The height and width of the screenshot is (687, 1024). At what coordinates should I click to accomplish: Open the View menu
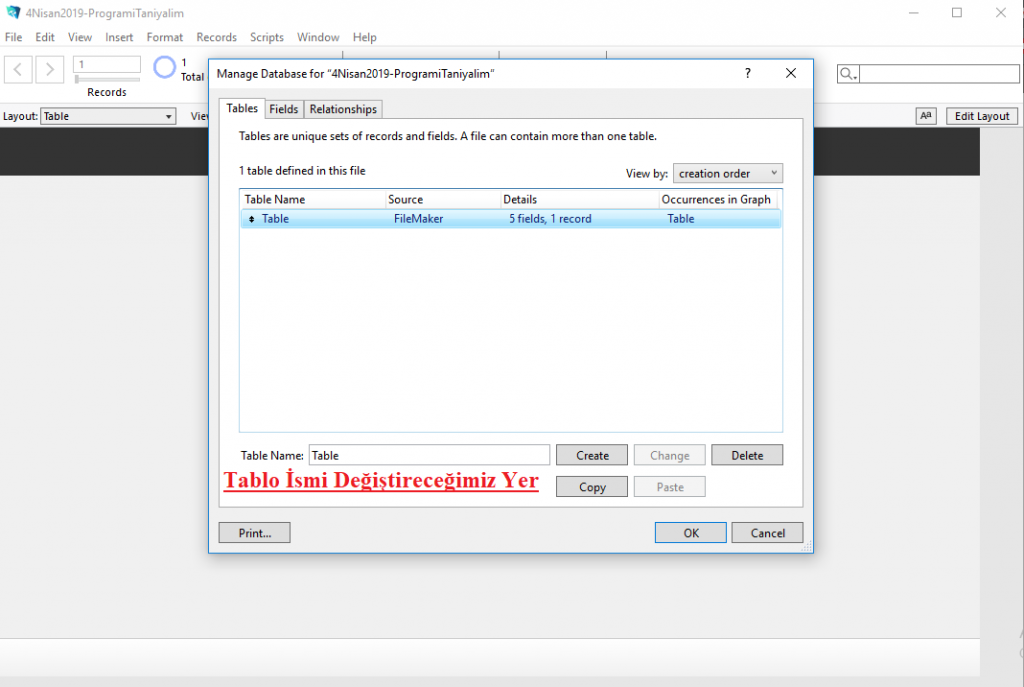pos(80,37)
